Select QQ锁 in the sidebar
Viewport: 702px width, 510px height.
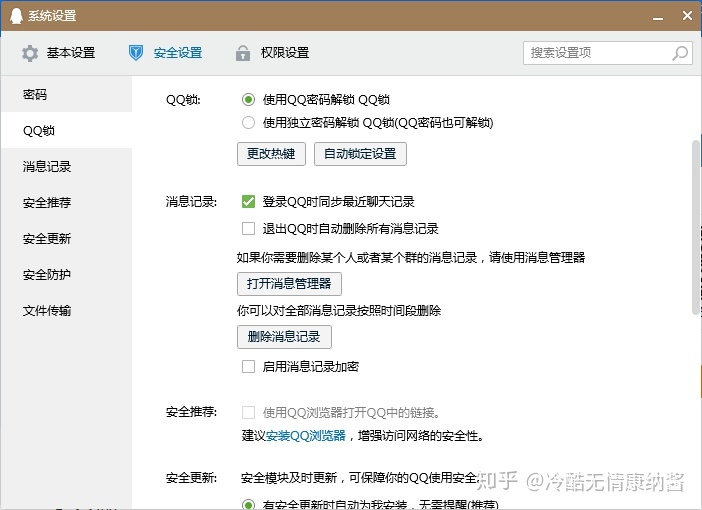tap(66, 130)
